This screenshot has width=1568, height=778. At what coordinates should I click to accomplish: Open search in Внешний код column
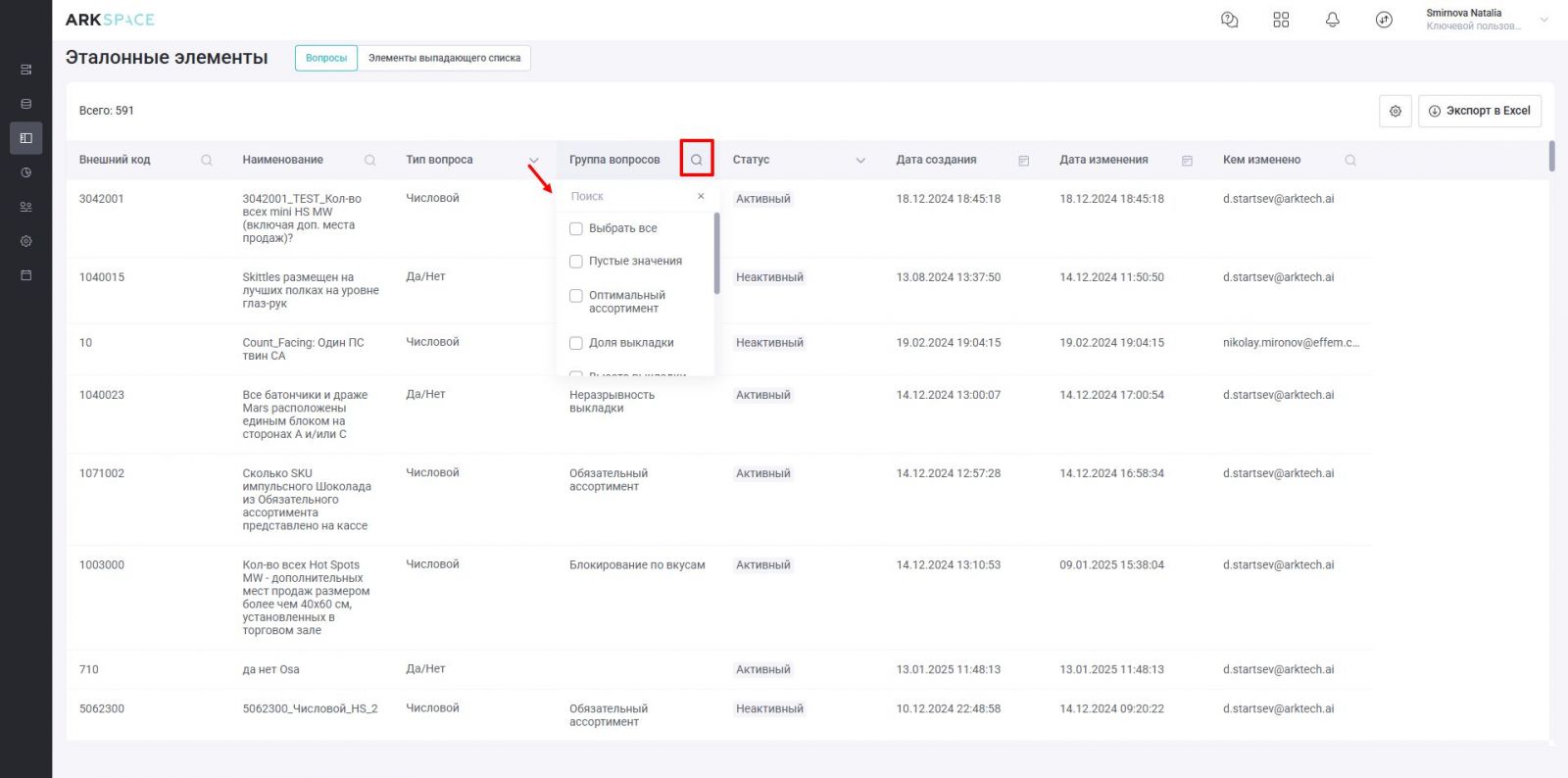click(x=207, y=160)
